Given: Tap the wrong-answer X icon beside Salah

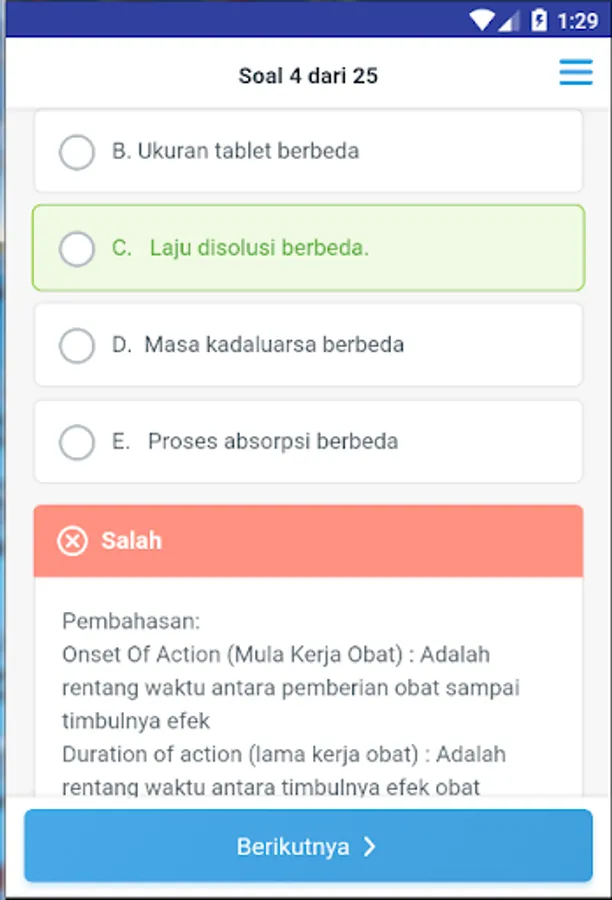Looking at the screenshot, I should (72, 541).
